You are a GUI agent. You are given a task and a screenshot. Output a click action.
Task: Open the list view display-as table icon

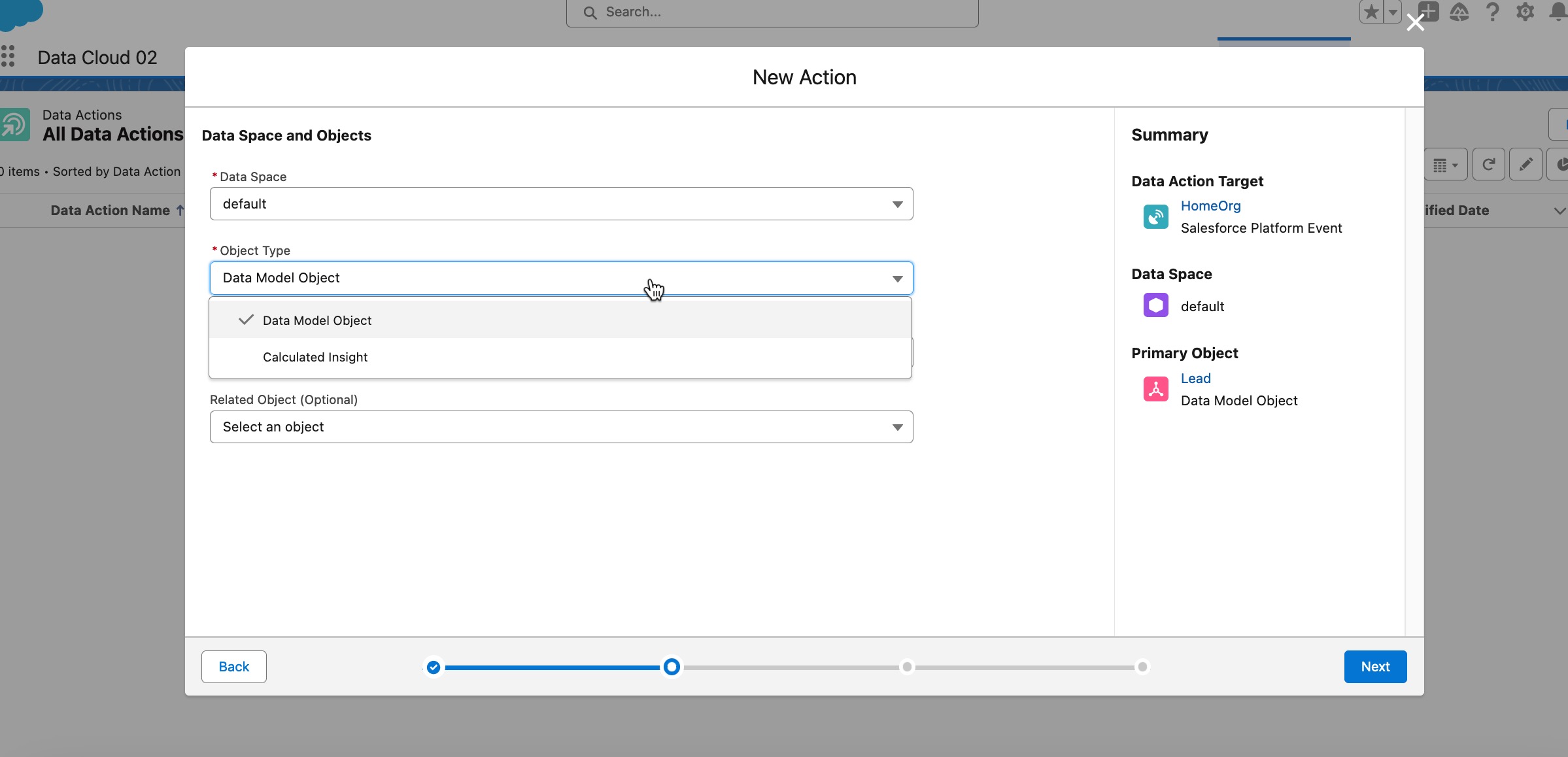(1445, 165)
